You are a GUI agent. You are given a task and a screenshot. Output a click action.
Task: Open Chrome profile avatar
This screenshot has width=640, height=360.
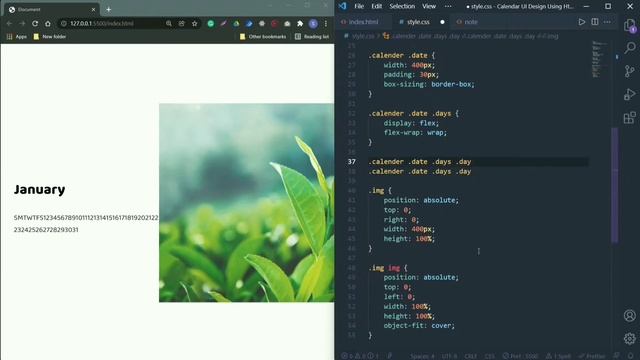(313, 24)
